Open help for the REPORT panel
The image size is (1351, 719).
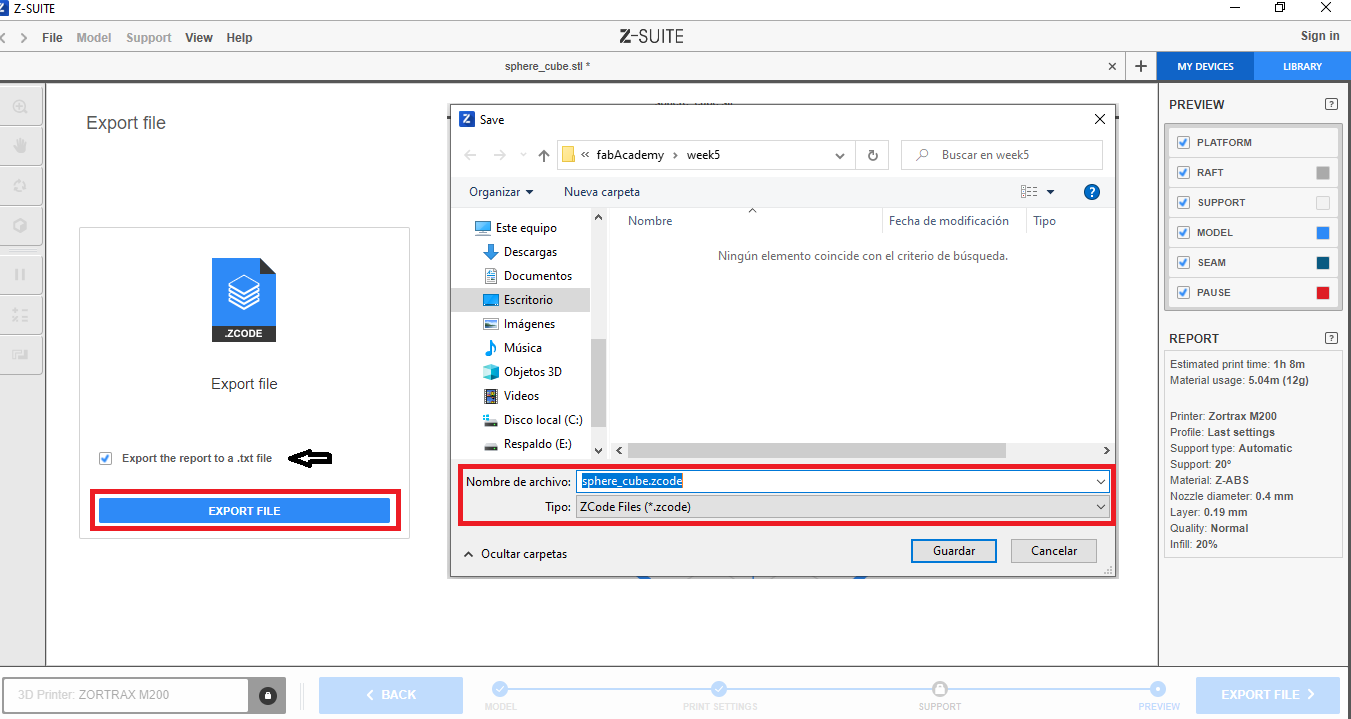tap(1331, 338)
